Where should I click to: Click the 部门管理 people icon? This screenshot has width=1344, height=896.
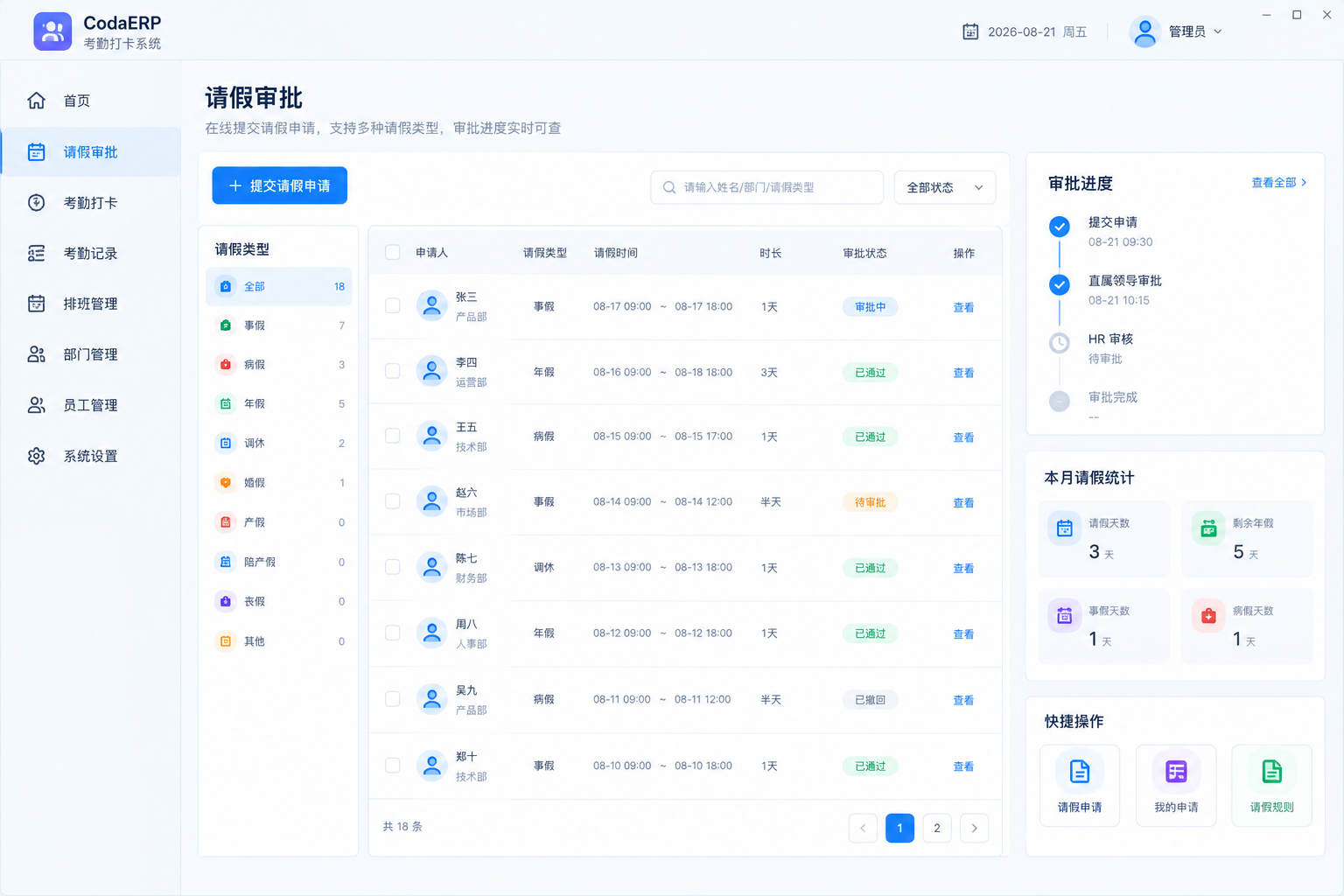tap(36, 354)
